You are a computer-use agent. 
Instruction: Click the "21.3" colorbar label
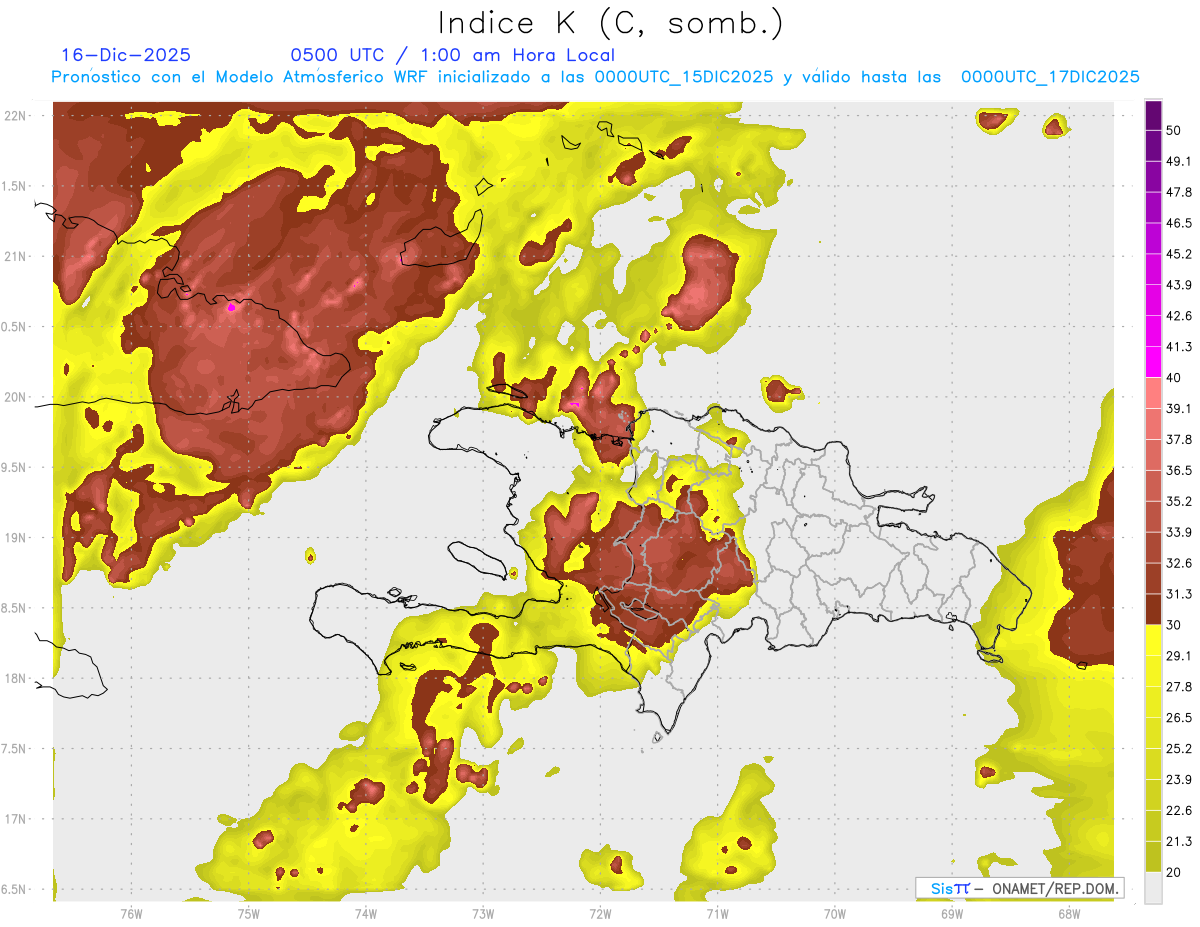point(1178,842)
